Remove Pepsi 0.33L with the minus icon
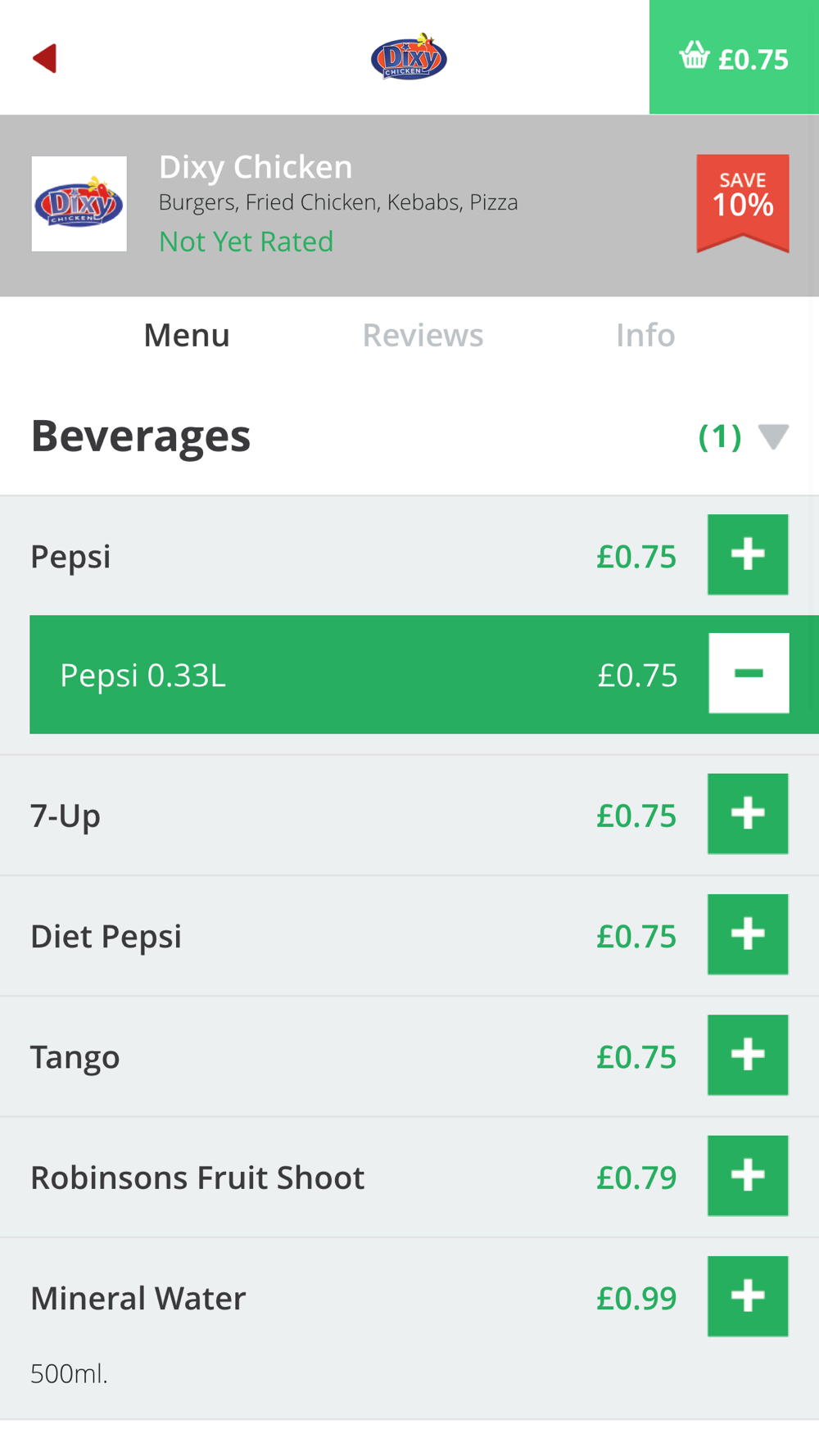819x1456 pixels. [x=749, y=673]
